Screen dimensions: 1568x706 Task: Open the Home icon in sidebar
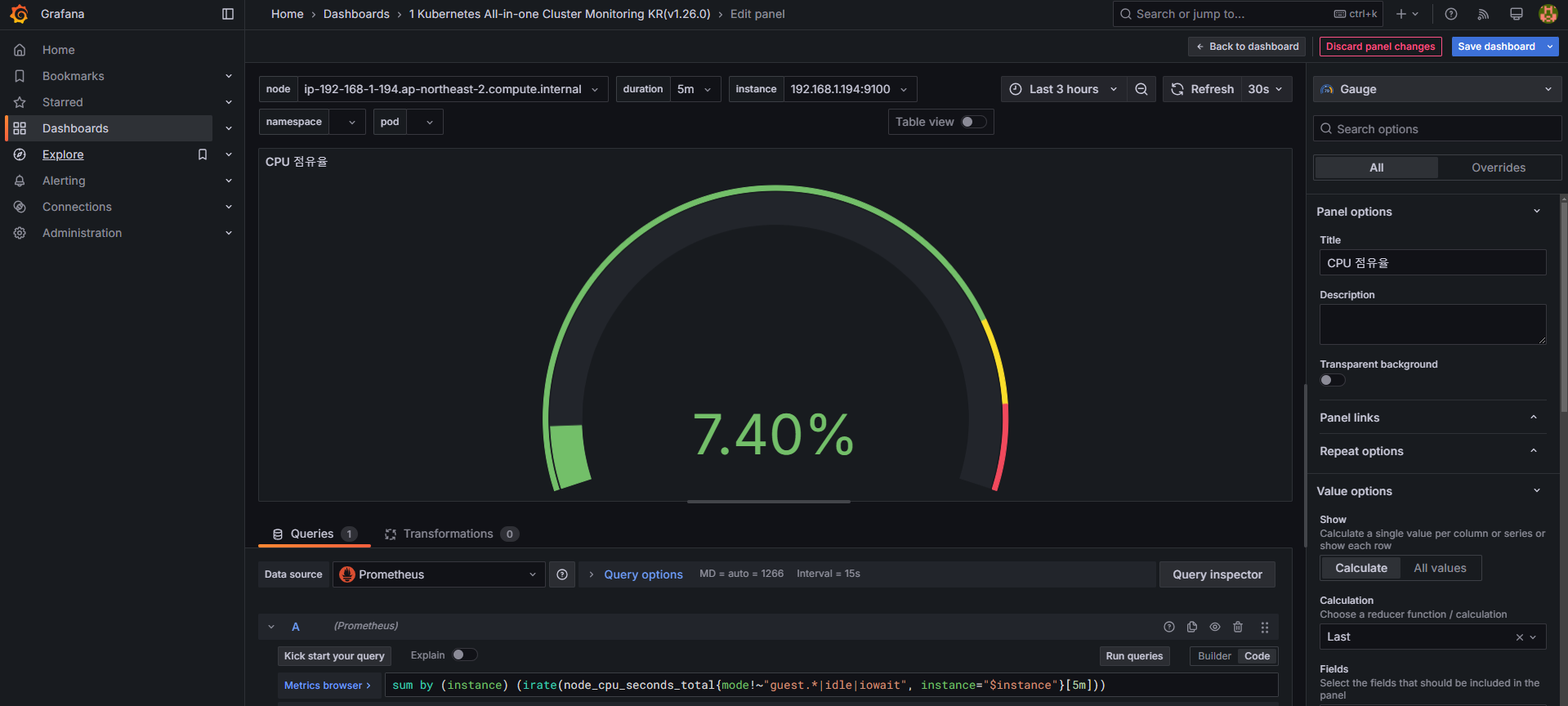tap(20, 50)
